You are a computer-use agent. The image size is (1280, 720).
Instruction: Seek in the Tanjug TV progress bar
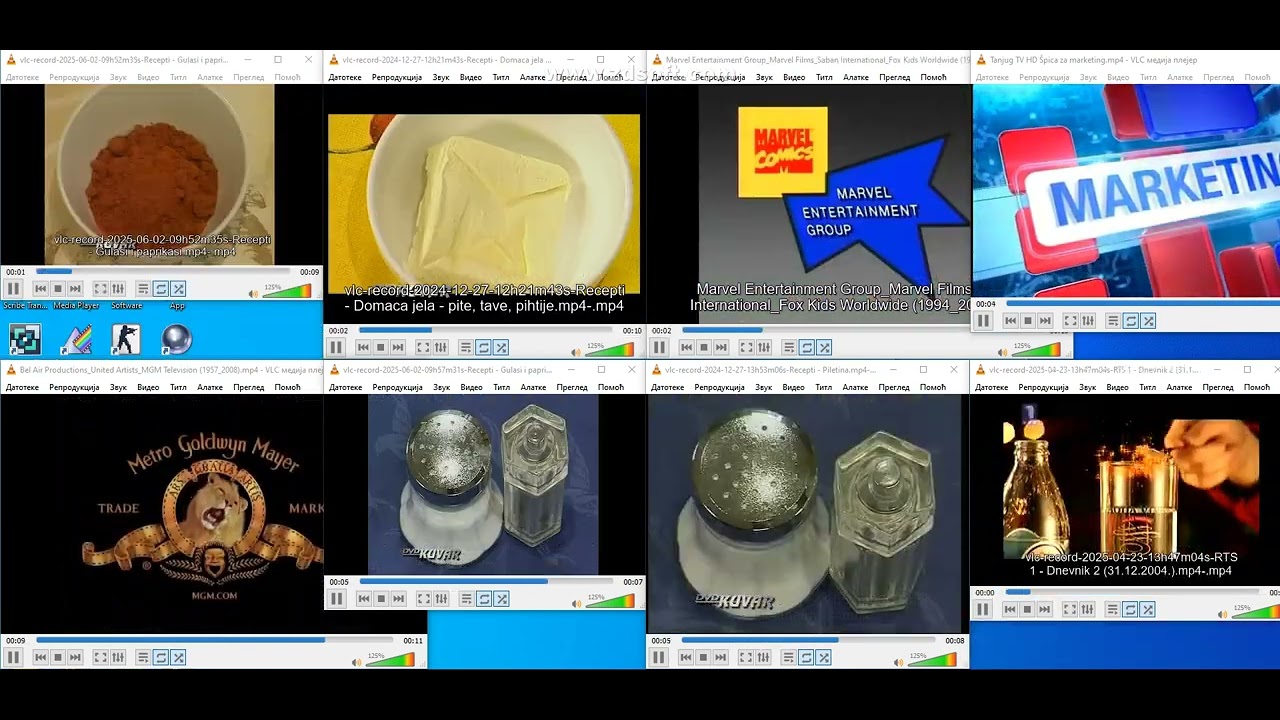click(1142, 303)
